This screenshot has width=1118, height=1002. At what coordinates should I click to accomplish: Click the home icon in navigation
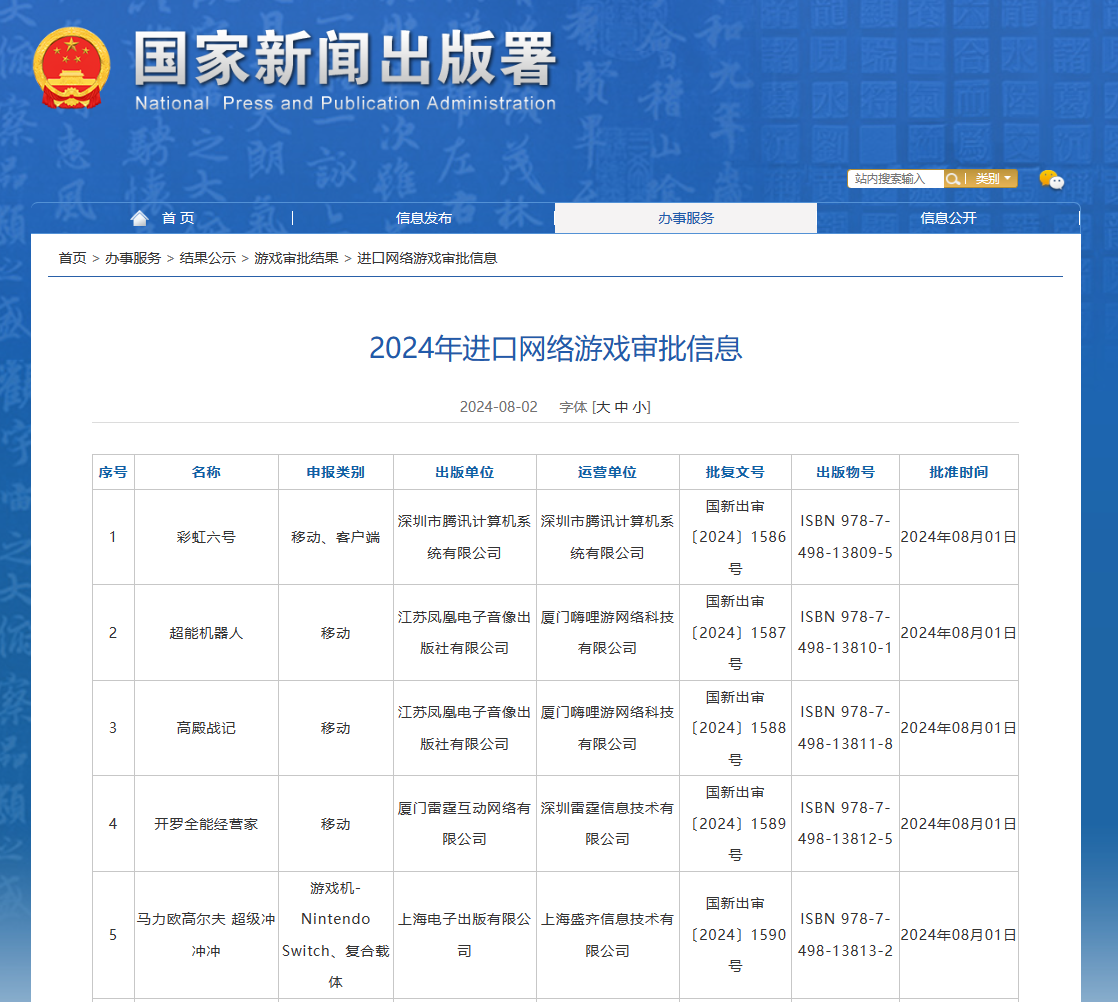point(140,218)
